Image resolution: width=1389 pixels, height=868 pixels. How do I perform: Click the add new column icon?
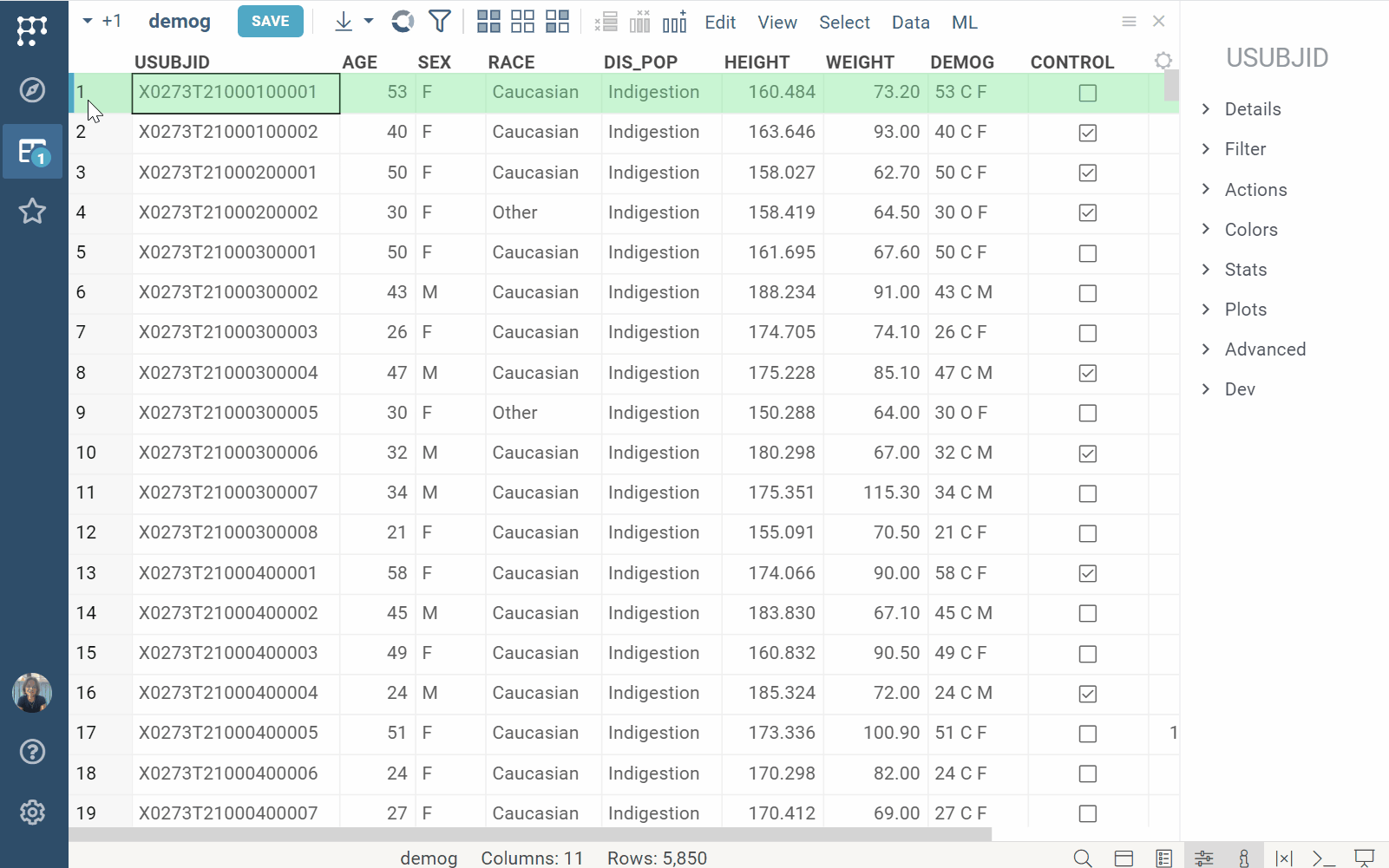(674, 22)
